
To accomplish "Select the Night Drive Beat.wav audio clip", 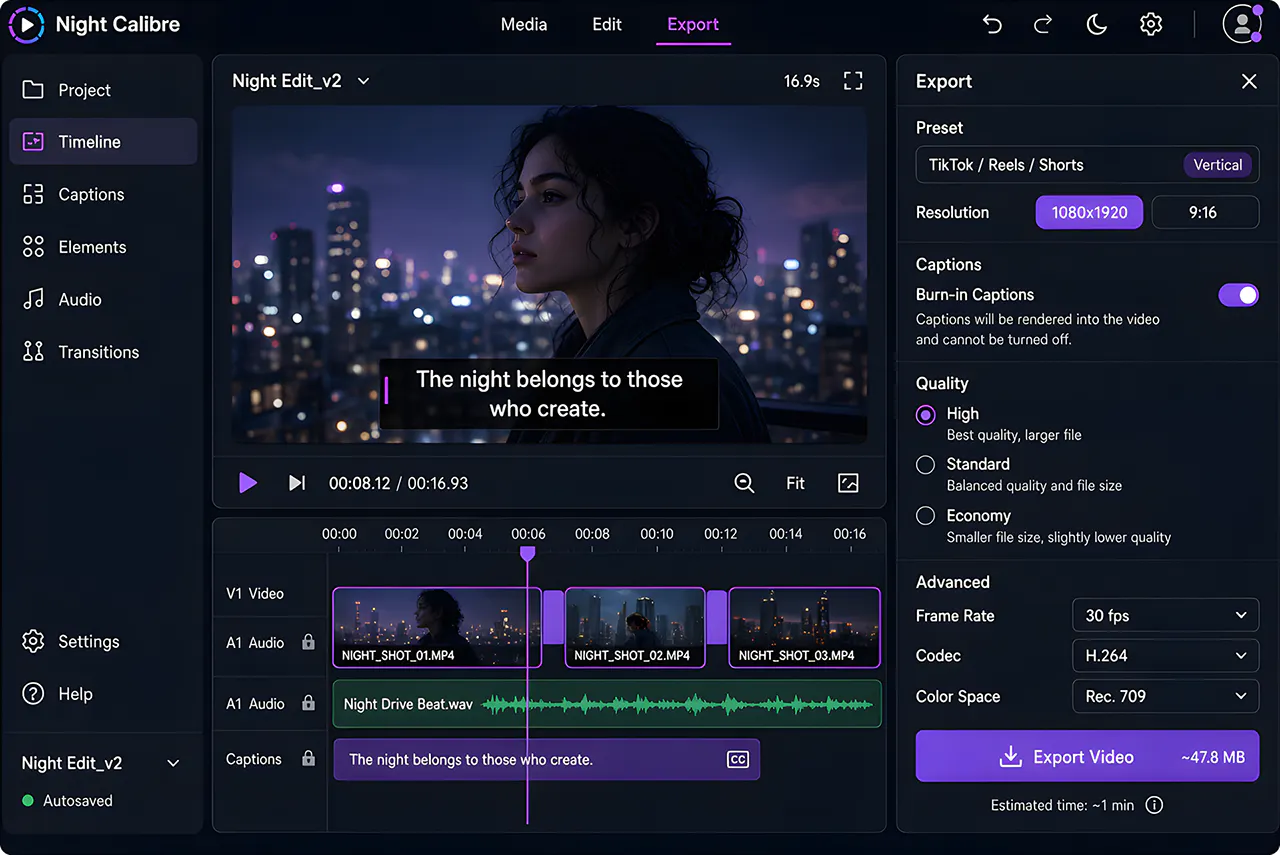I will (x=607, y=704).
